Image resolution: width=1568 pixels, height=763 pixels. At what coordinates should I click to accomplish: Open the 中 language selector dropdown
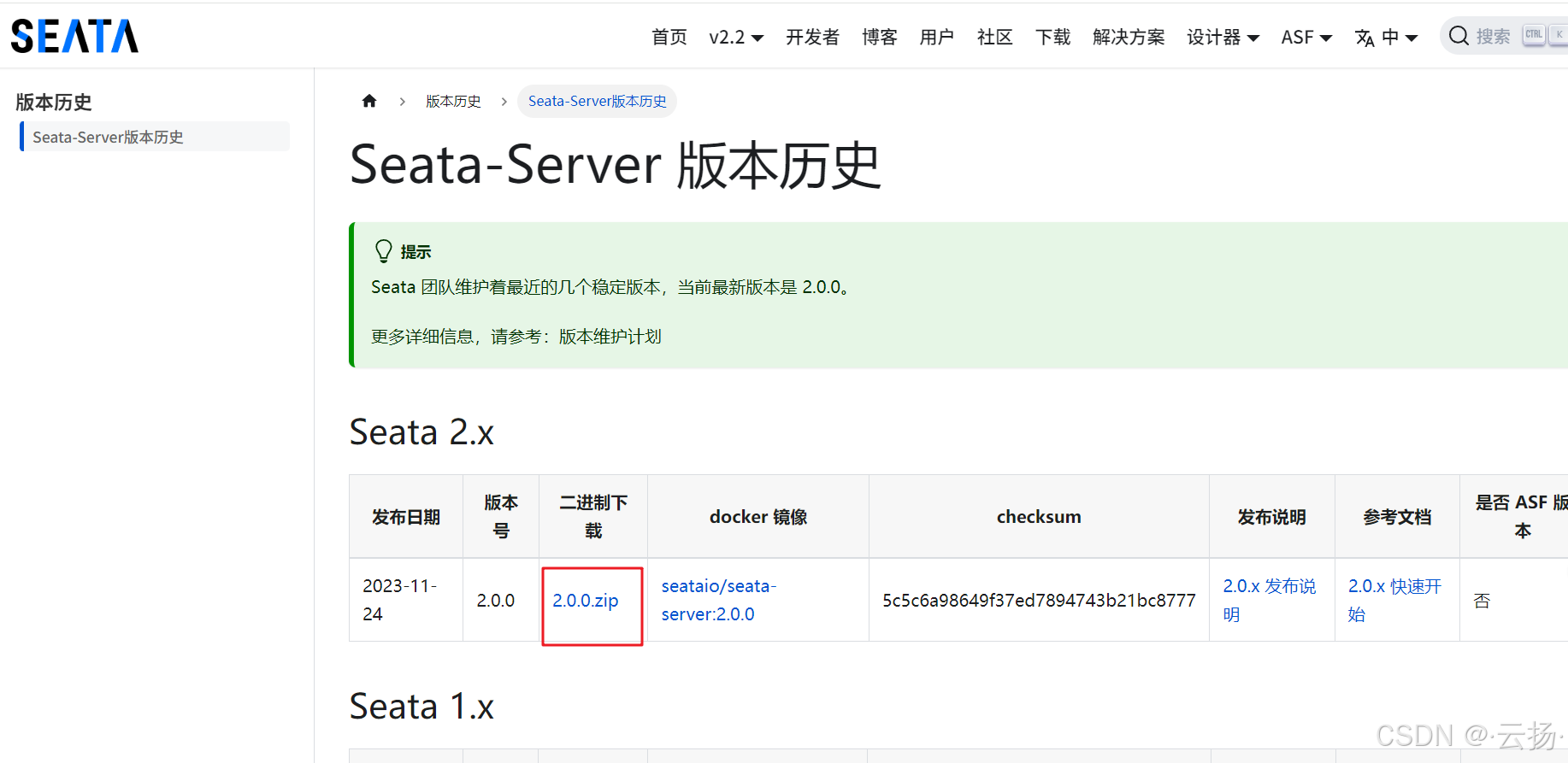click(1400, 37)
